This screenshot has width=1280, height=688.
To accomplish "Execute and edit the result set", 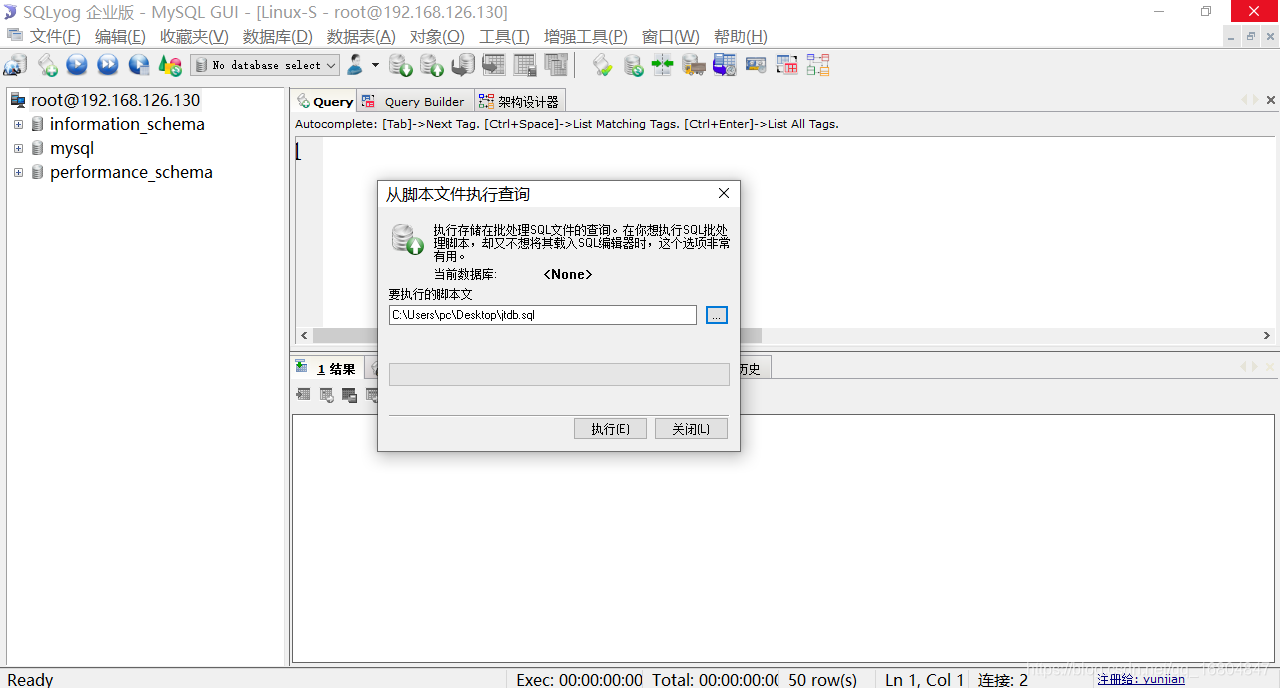I will [x=139, y=66].
